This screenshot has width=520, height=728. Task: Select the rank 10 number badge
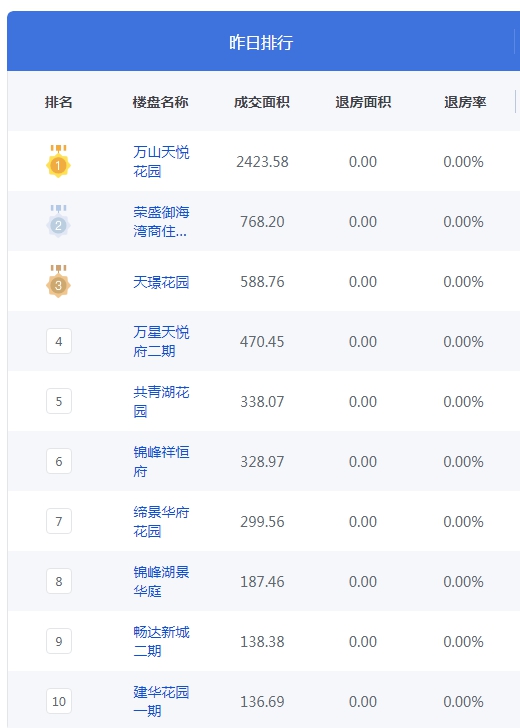[x=59, y=701]
